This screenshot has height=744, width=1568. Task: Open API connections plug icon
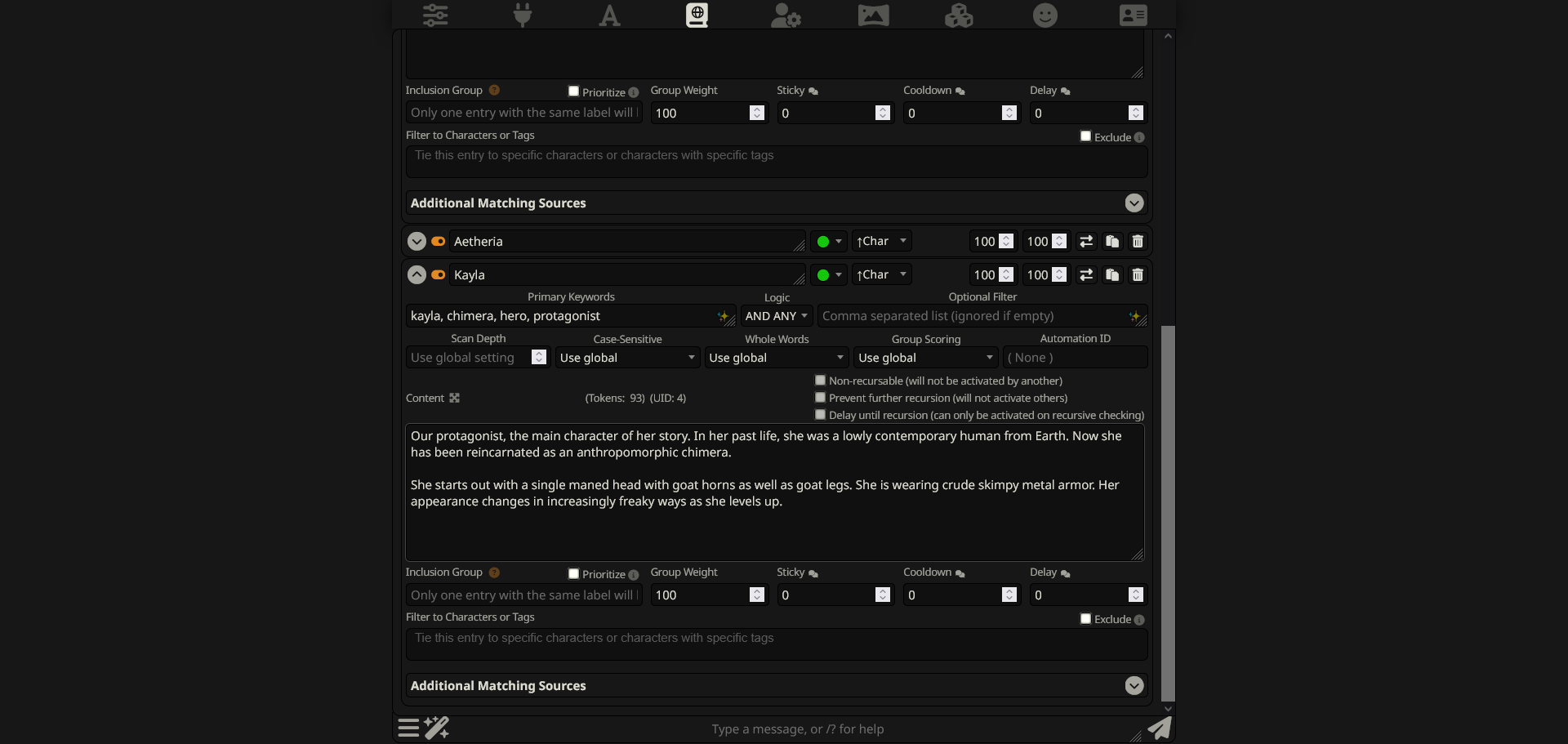click(x=523, y=15)
